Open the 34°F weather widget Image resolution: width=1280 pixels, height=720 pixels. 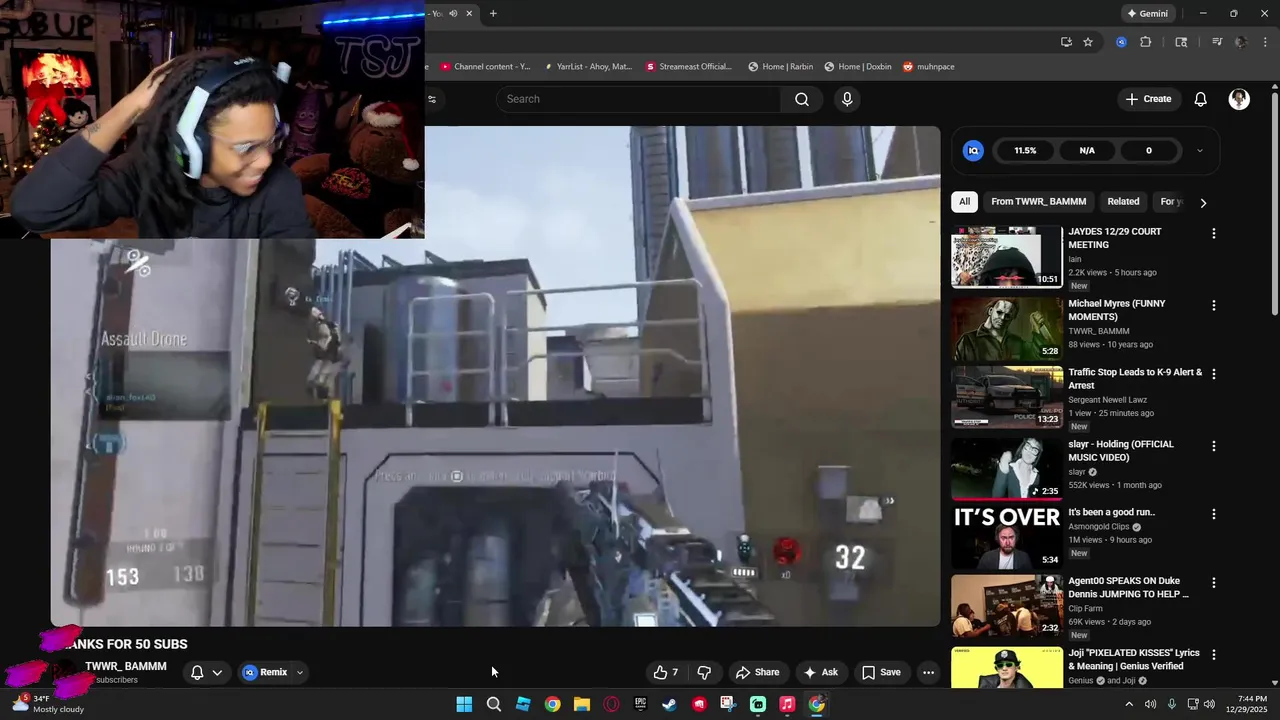click(48, 704)
